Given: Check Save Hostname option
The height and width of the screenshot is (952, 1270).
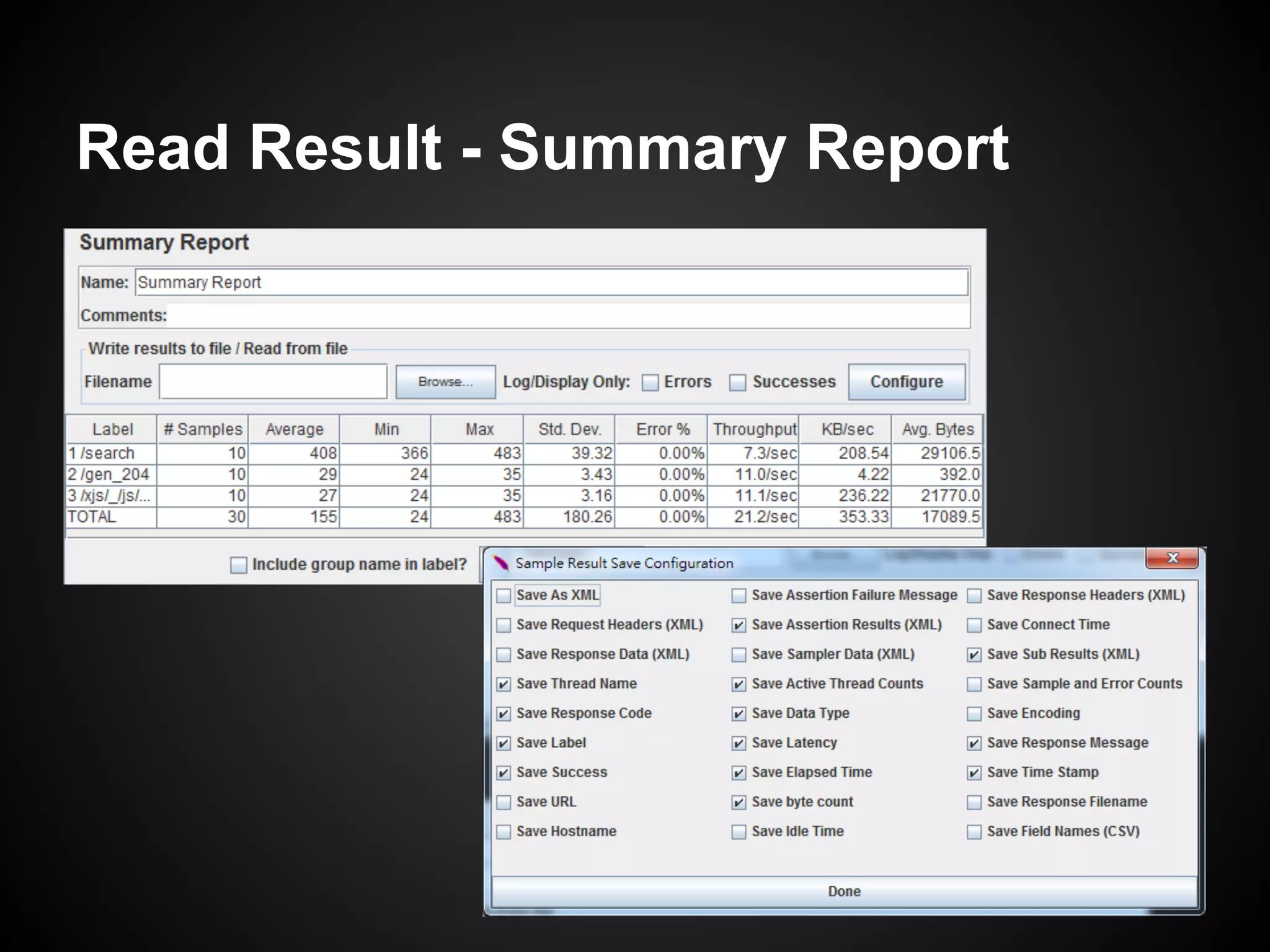Looking at the screenshot, I should pyautogui.click(x=504, y=832).
